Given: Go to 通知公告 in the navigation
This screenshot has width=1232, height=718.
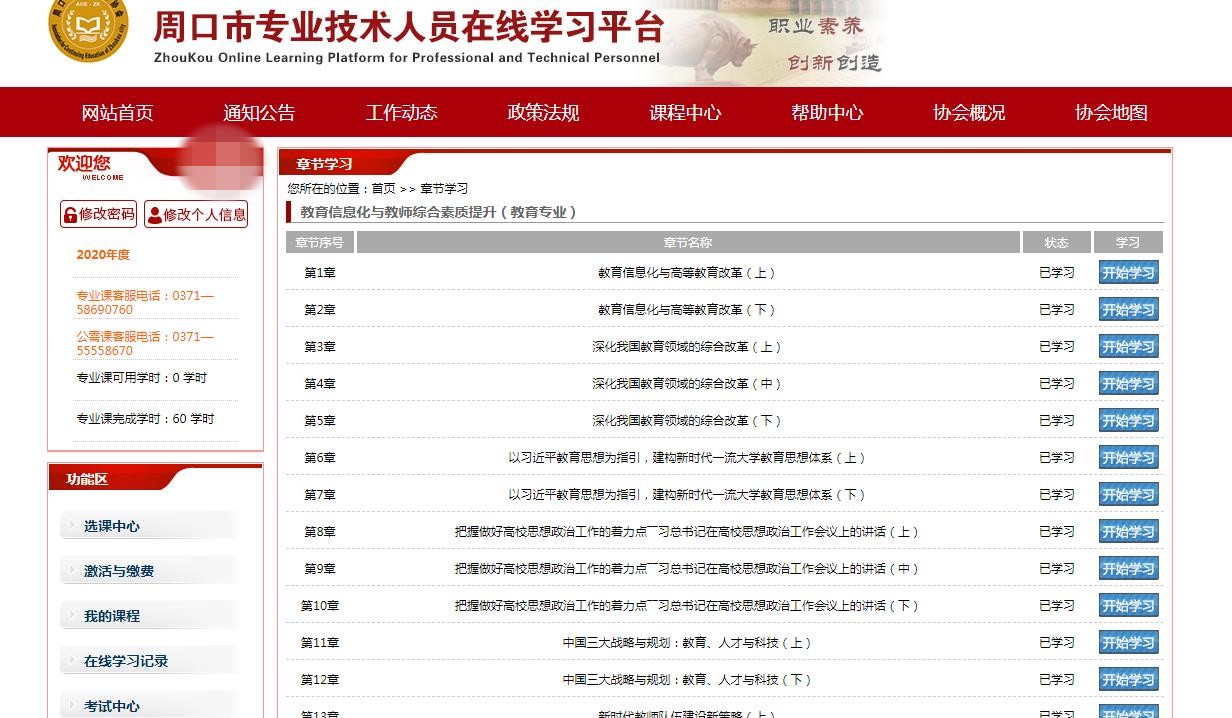Looking at the screenshot, I should point(259,113).
